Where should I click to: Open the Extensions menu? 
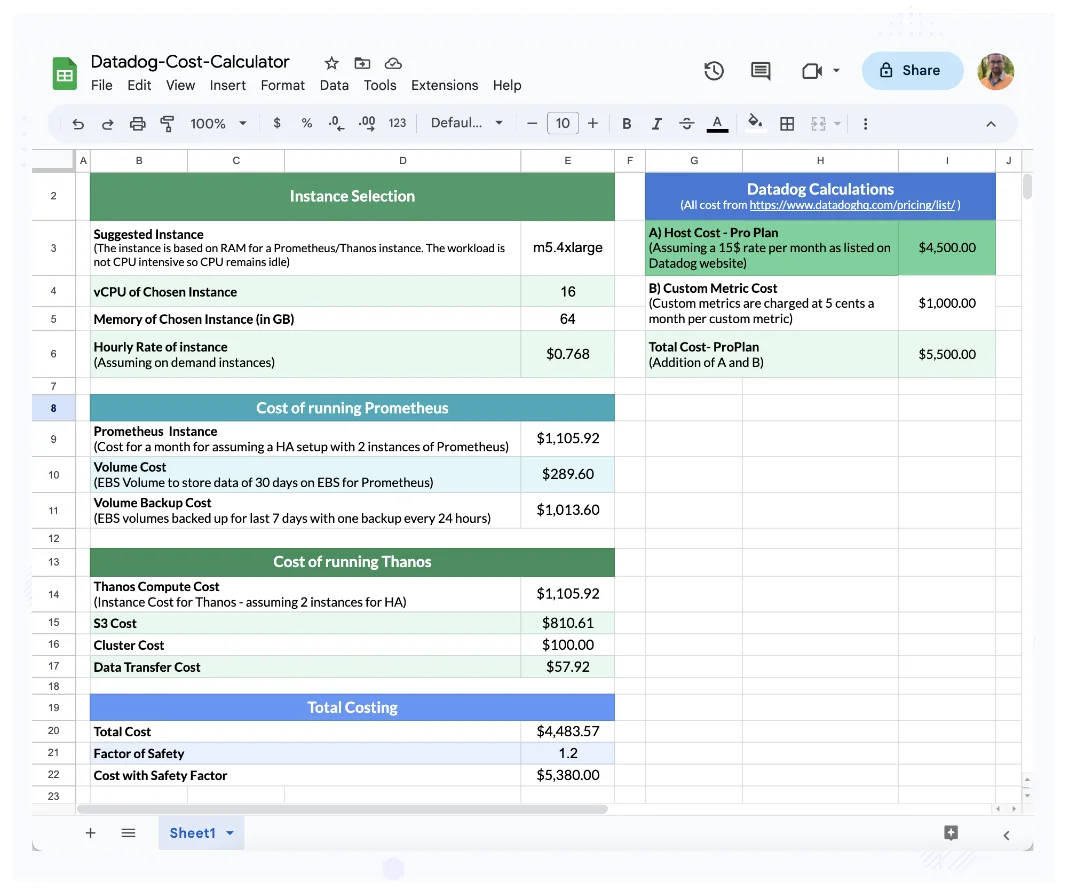tap(445, 85)
